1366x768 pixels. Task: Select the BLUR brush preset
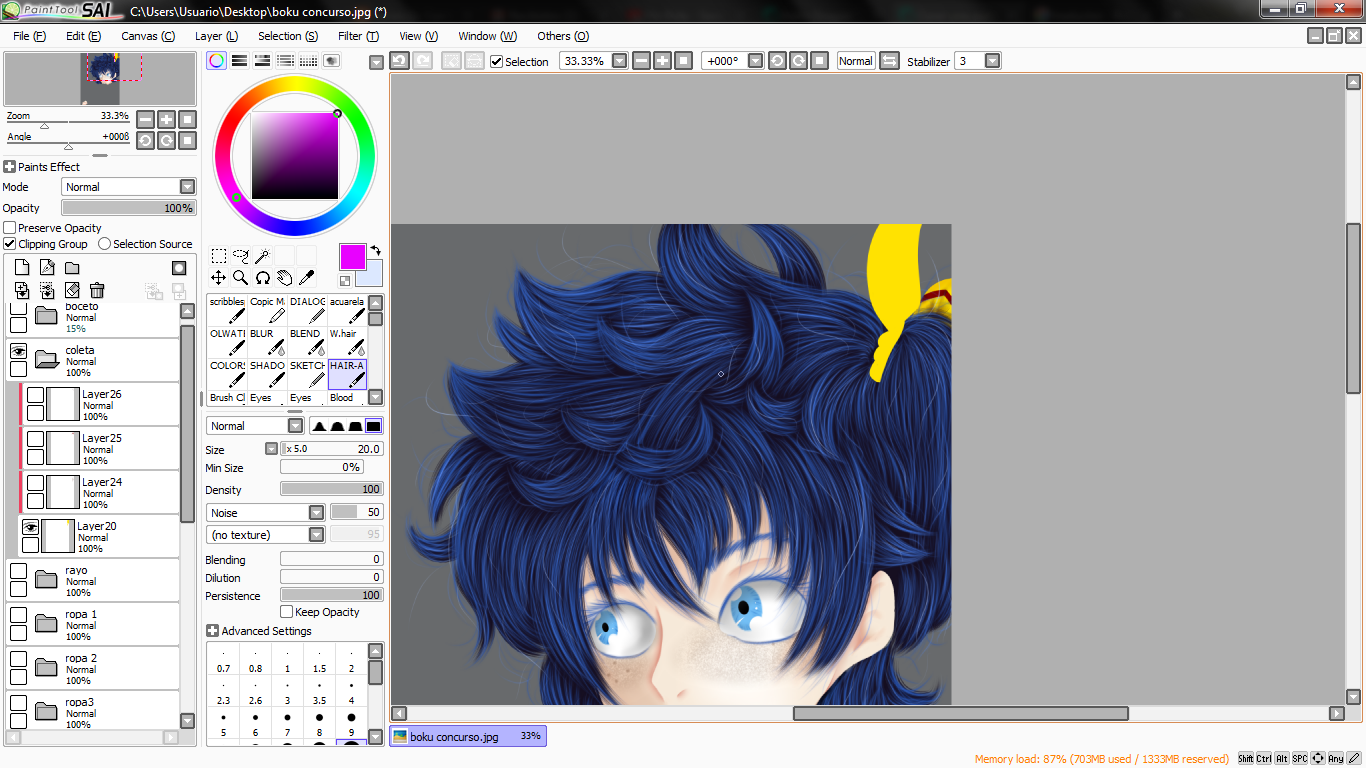point(267,342)
